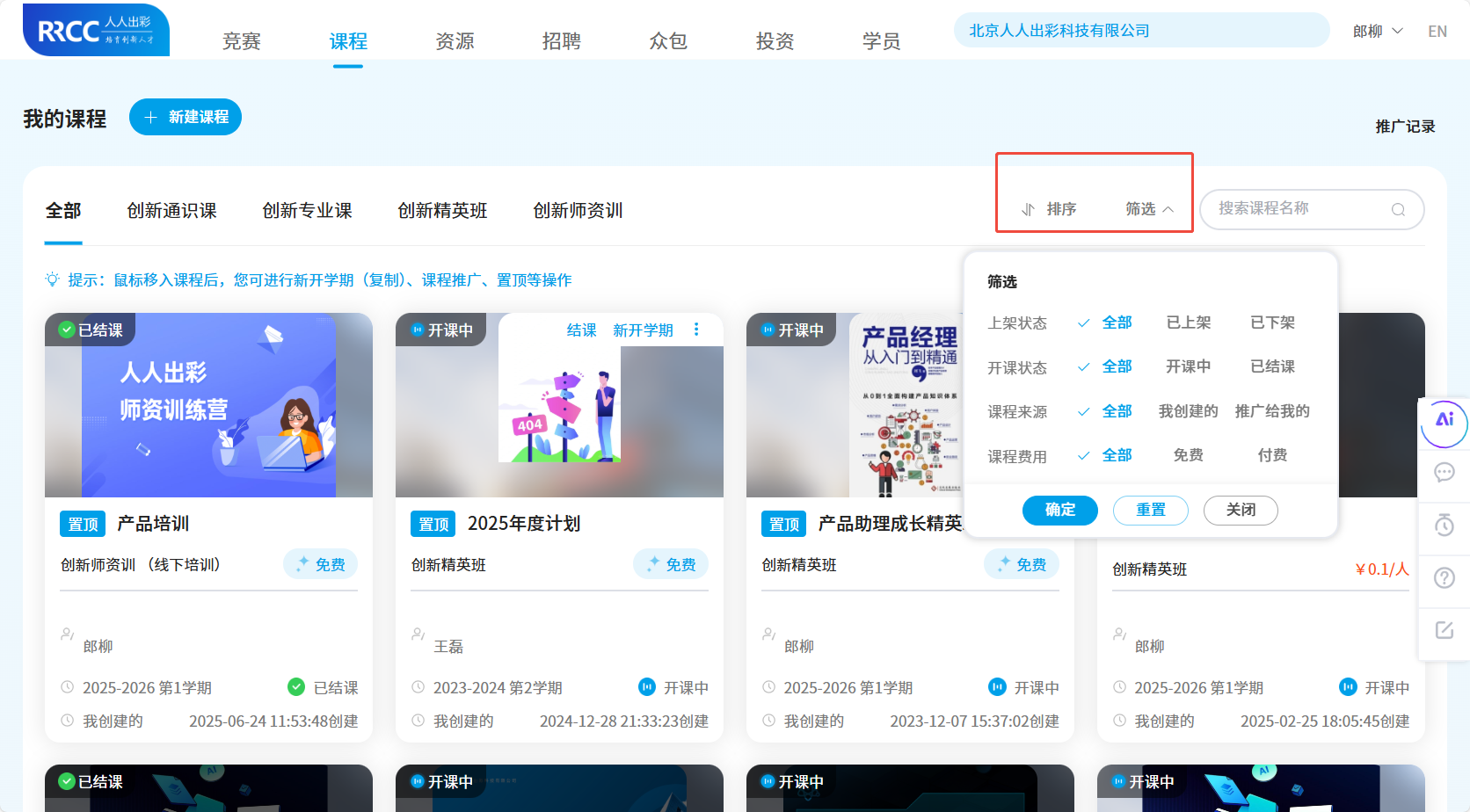Viewport: 1470px width, 812px height.
Task: Switch to the 创新精英班 tab
Action: tap(442, 210)
